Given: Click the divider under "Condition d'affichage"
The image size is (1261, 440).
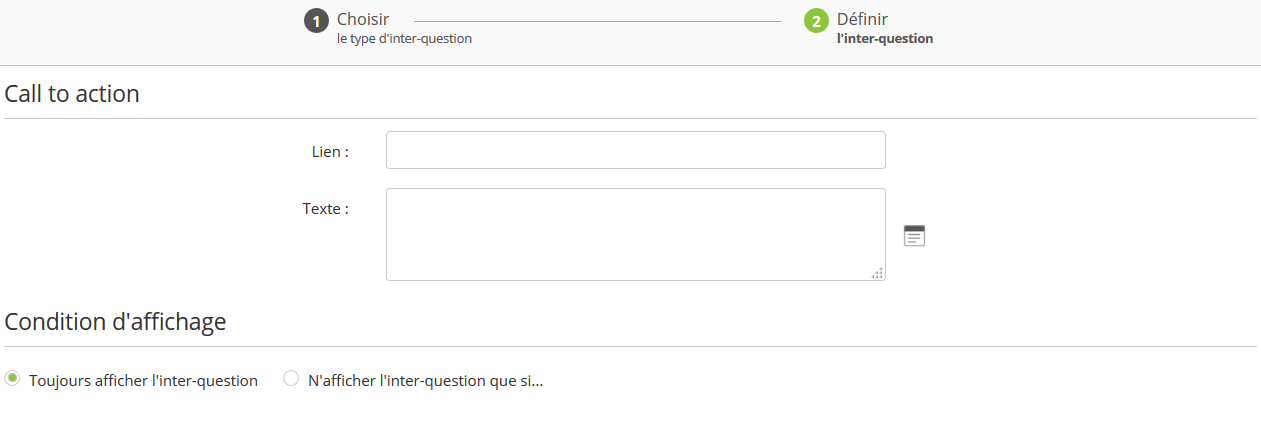Looking at the screenshot, I should point(630,346).
